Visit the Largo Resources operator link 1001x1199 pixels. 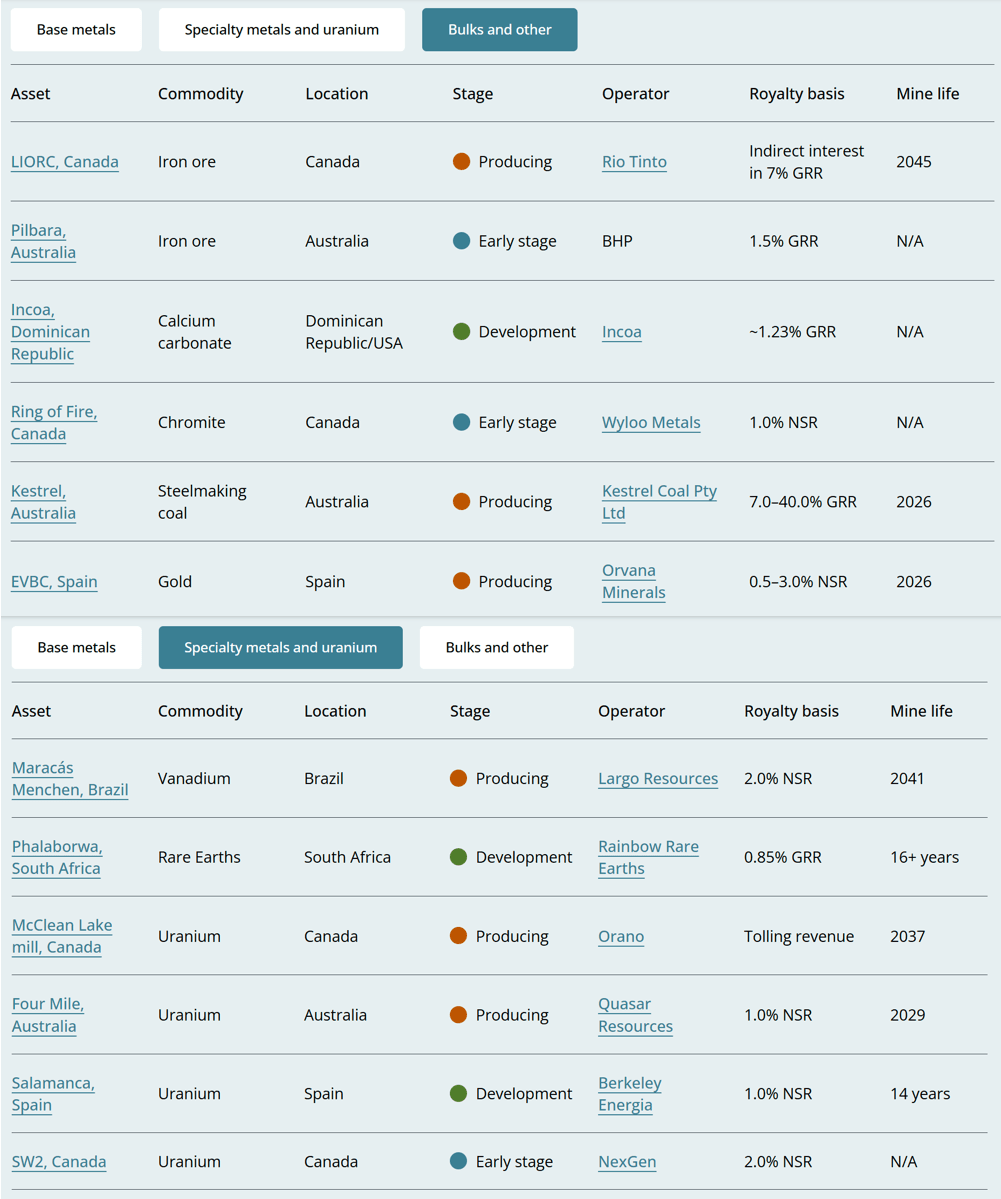[658, 779]
